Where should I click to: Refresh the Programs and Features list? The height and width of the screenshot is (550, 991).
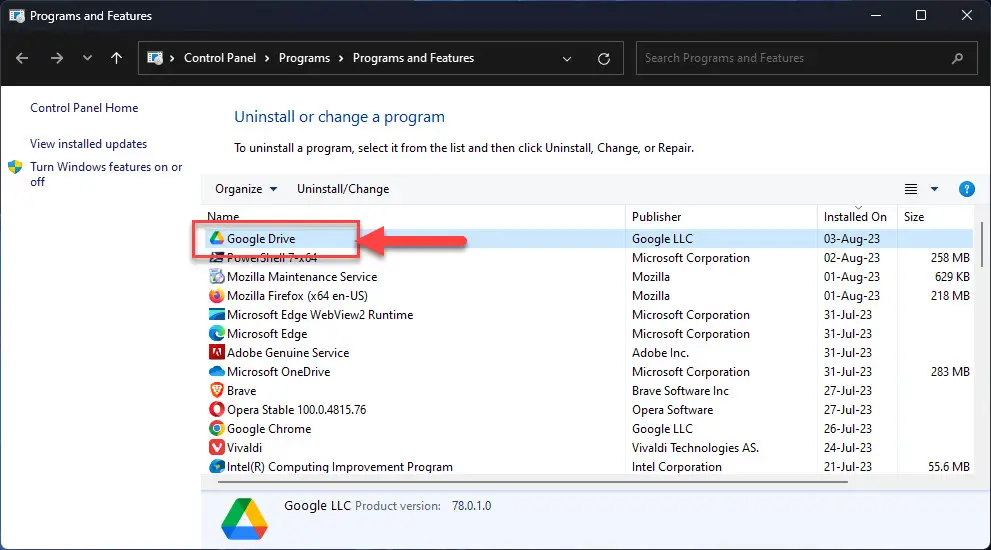click(x=604, y=59)
